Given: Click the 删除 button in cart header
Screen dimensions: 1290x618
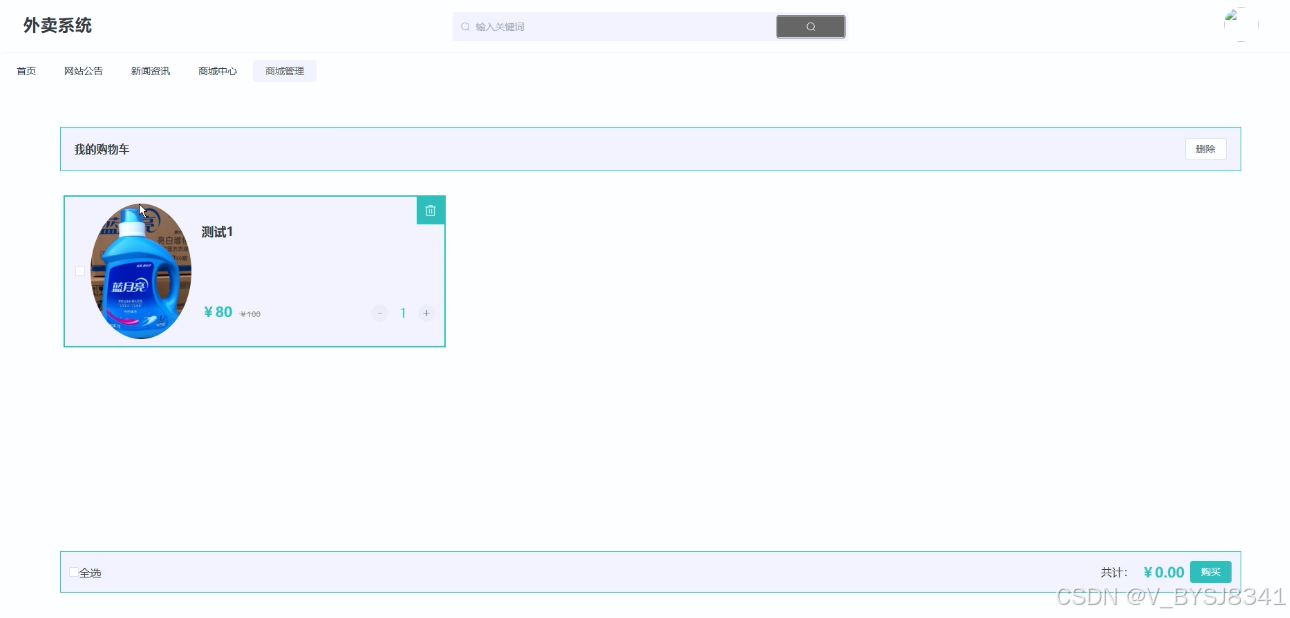Looking at the screenshot, I should point(1206,149).
